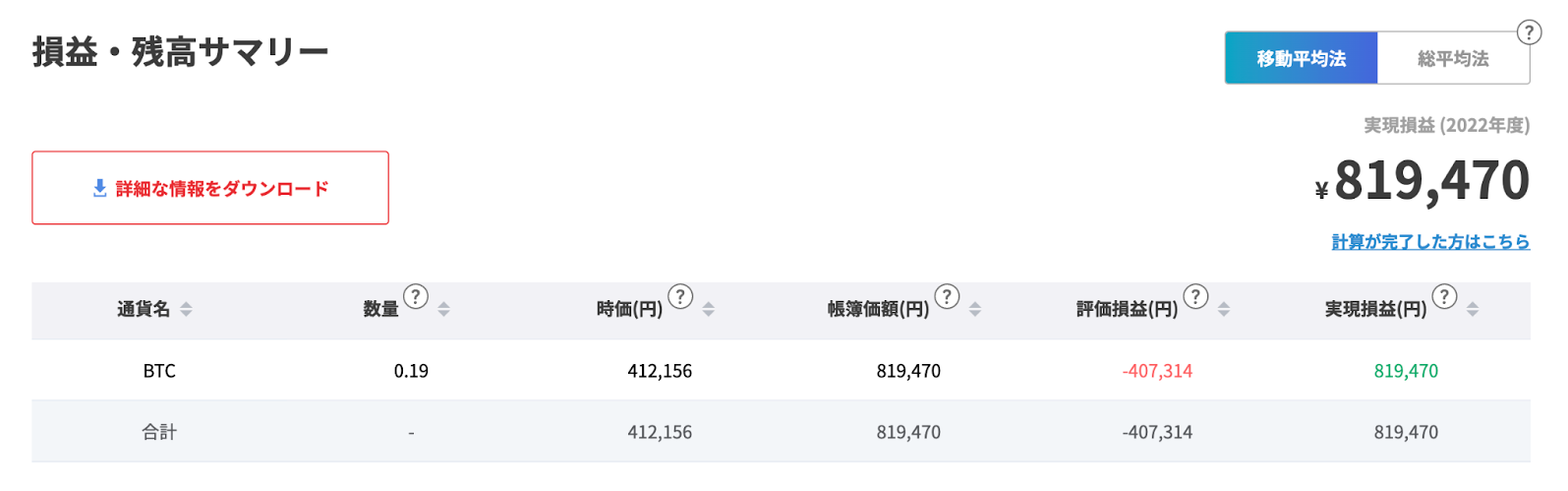Open 計算が完了した方はこちら link
1568x491 pixels.
pos(1430,241)
